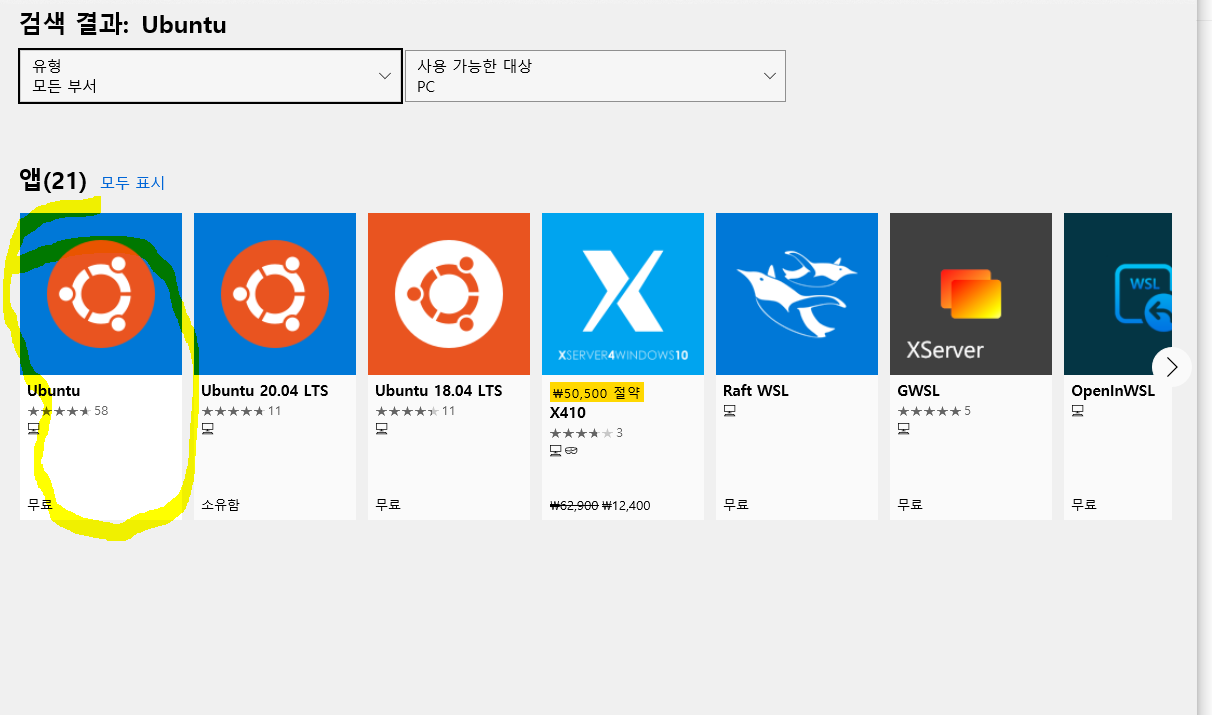Image resolution: width=1212 pixels, height=715 pixels.
Task: Click the Raft WSL title text
Action: (x=756, y=391)
